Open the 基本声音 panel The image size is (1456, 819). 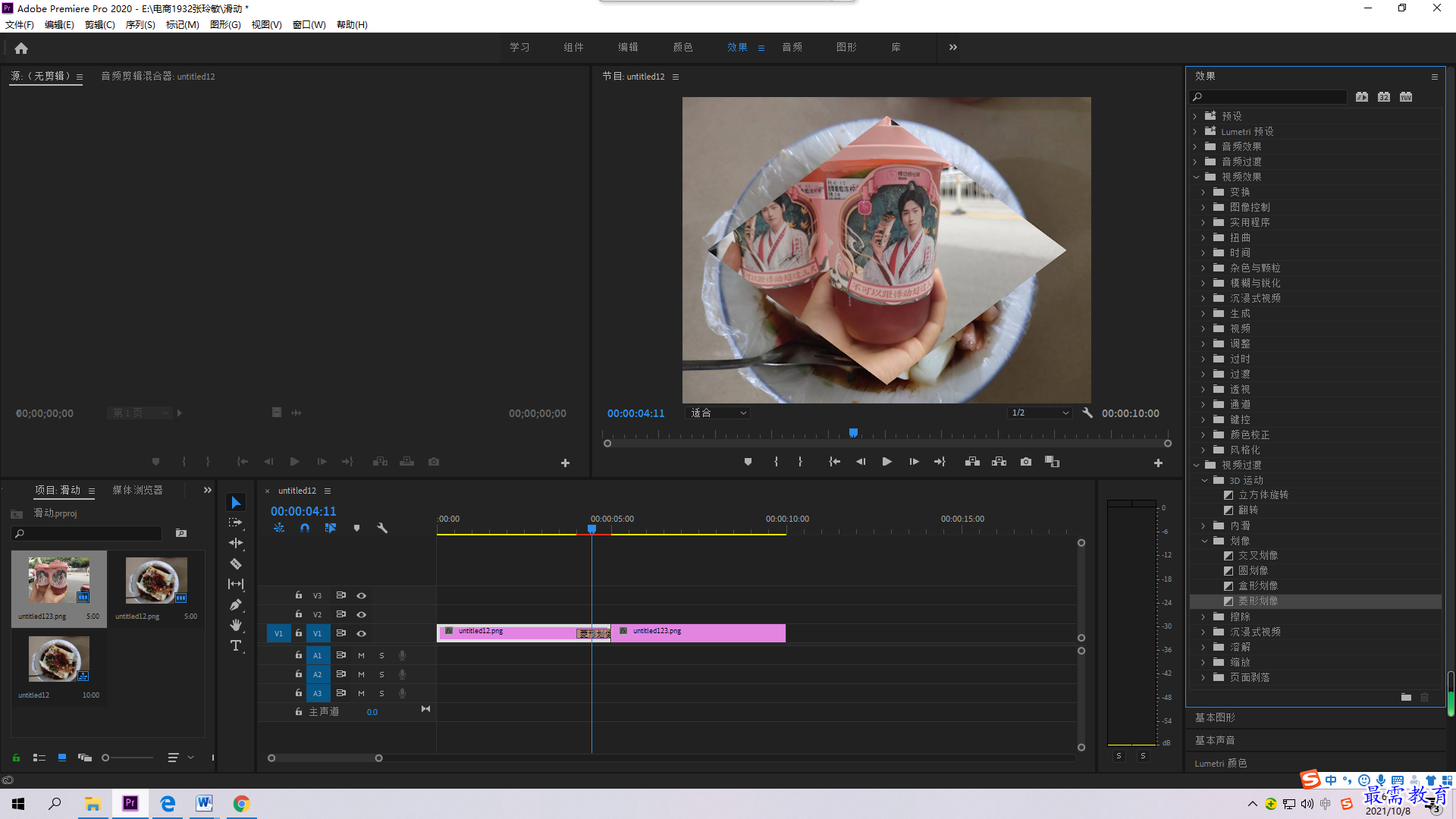(1215, 740)
